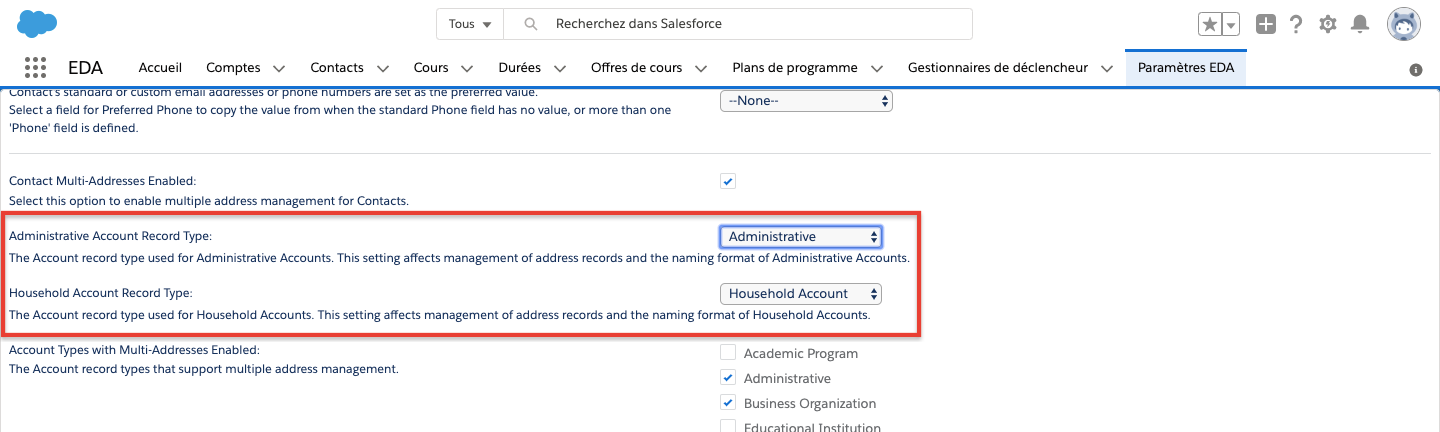Expand the Preferred Phone --None-- dropdown
The height and width of the screenshot is (432, 1440).
[x=806, y=101]
